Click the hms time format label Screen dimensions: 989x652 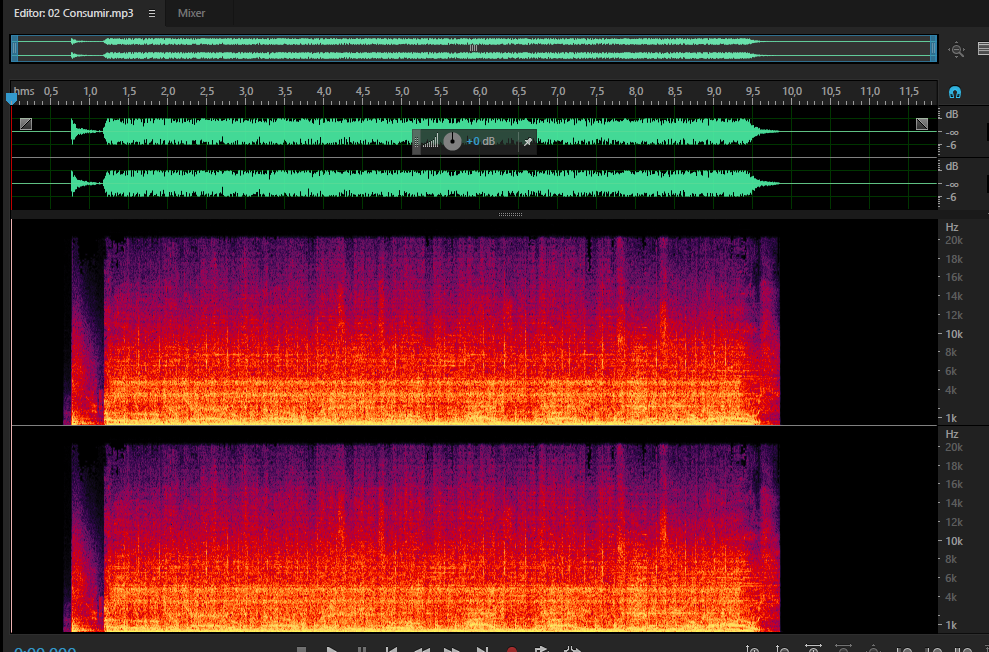[24, 91]
